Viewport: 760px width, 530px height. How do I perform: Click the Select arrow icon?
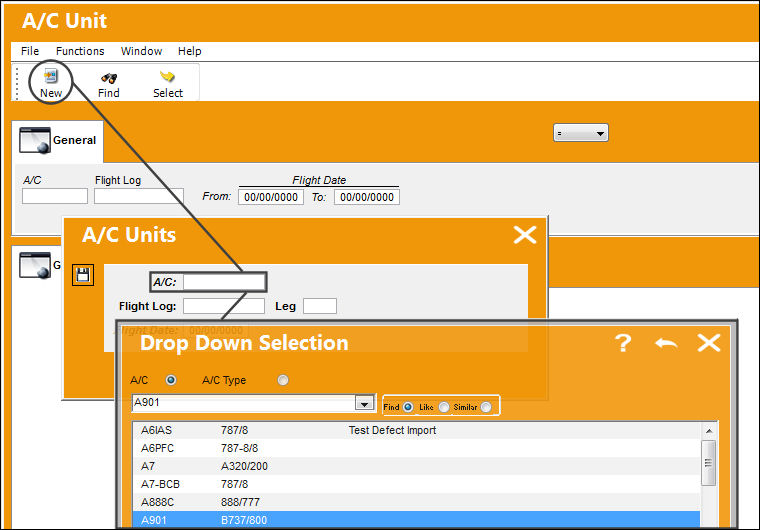pyautogui.click(x=167, y=76)
